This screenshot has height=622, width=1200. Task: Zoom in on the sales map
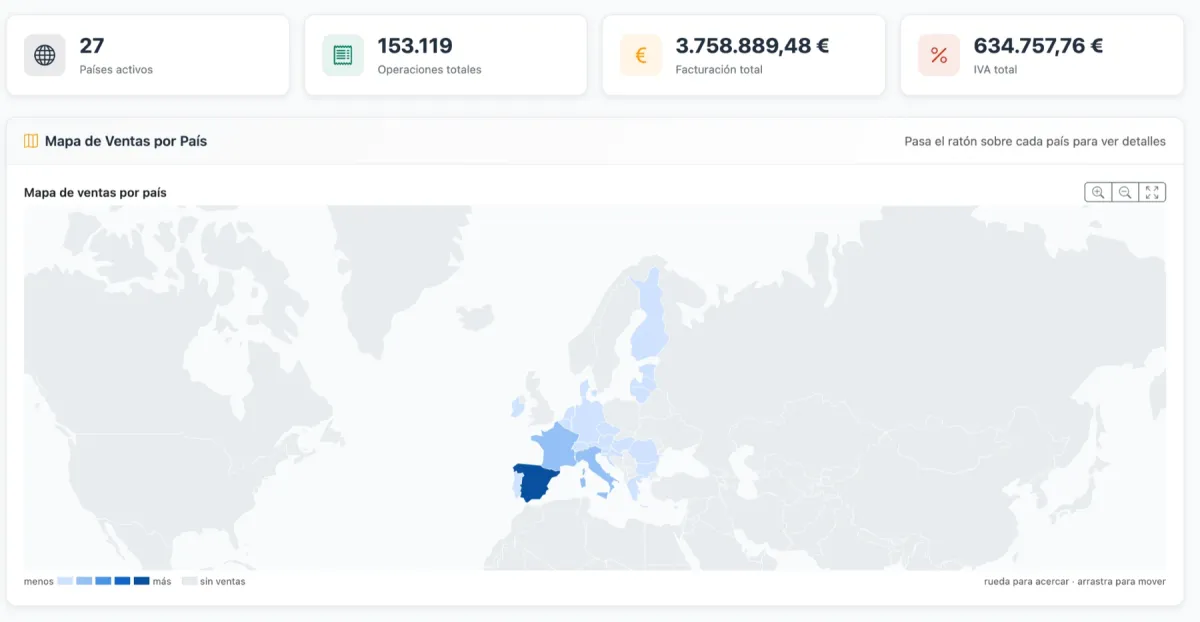pyautogui.click(x=1098, y=192)
